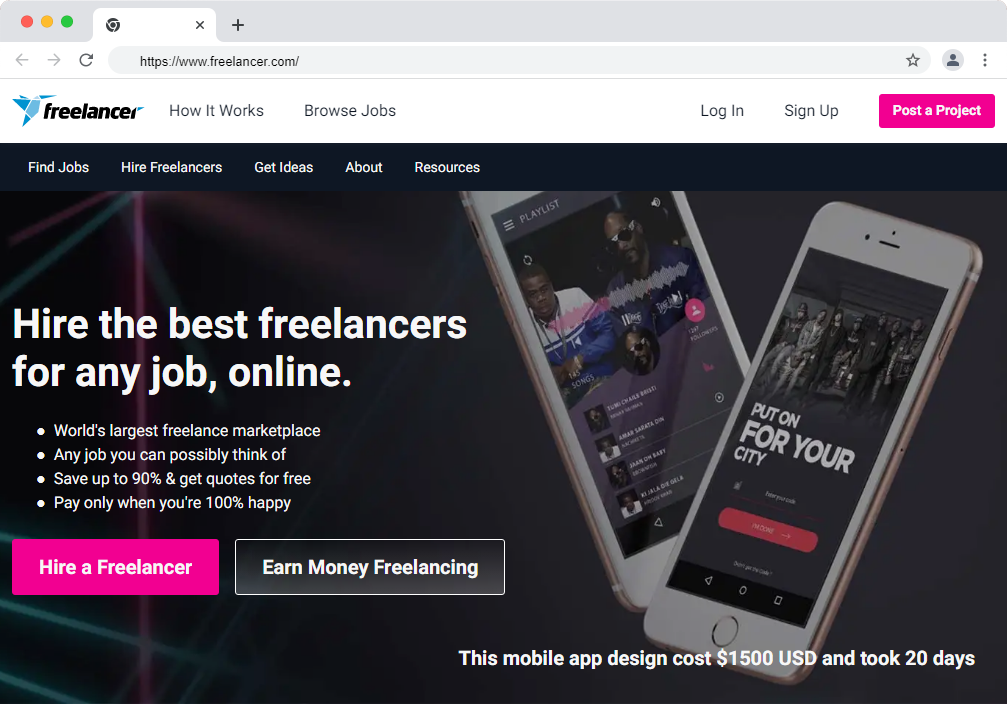This screenshot has height=704, width=1007.
Task: Select the Log In link
Action: pyautogui.click(x=722, y=110)
